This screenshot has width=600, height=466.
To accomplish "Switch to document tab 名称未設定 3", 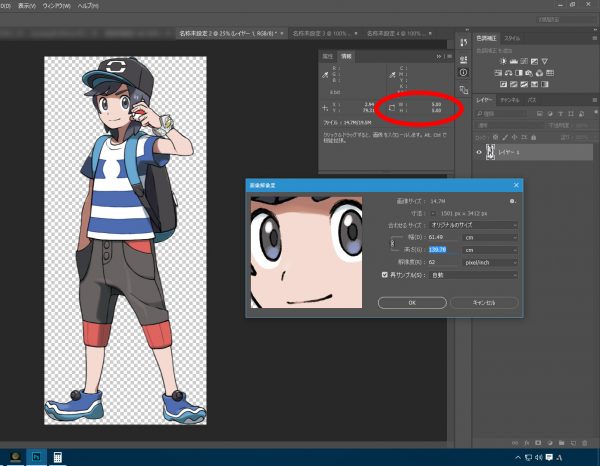I will tap(325, 33).
